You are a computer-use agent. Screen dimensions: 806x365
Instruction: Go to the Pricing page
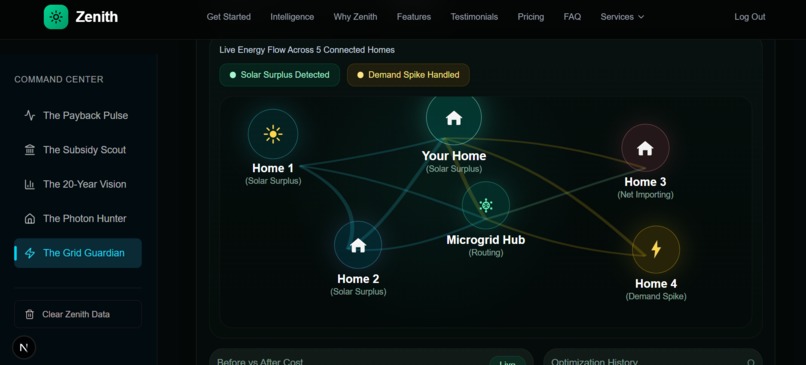[530, 17]
